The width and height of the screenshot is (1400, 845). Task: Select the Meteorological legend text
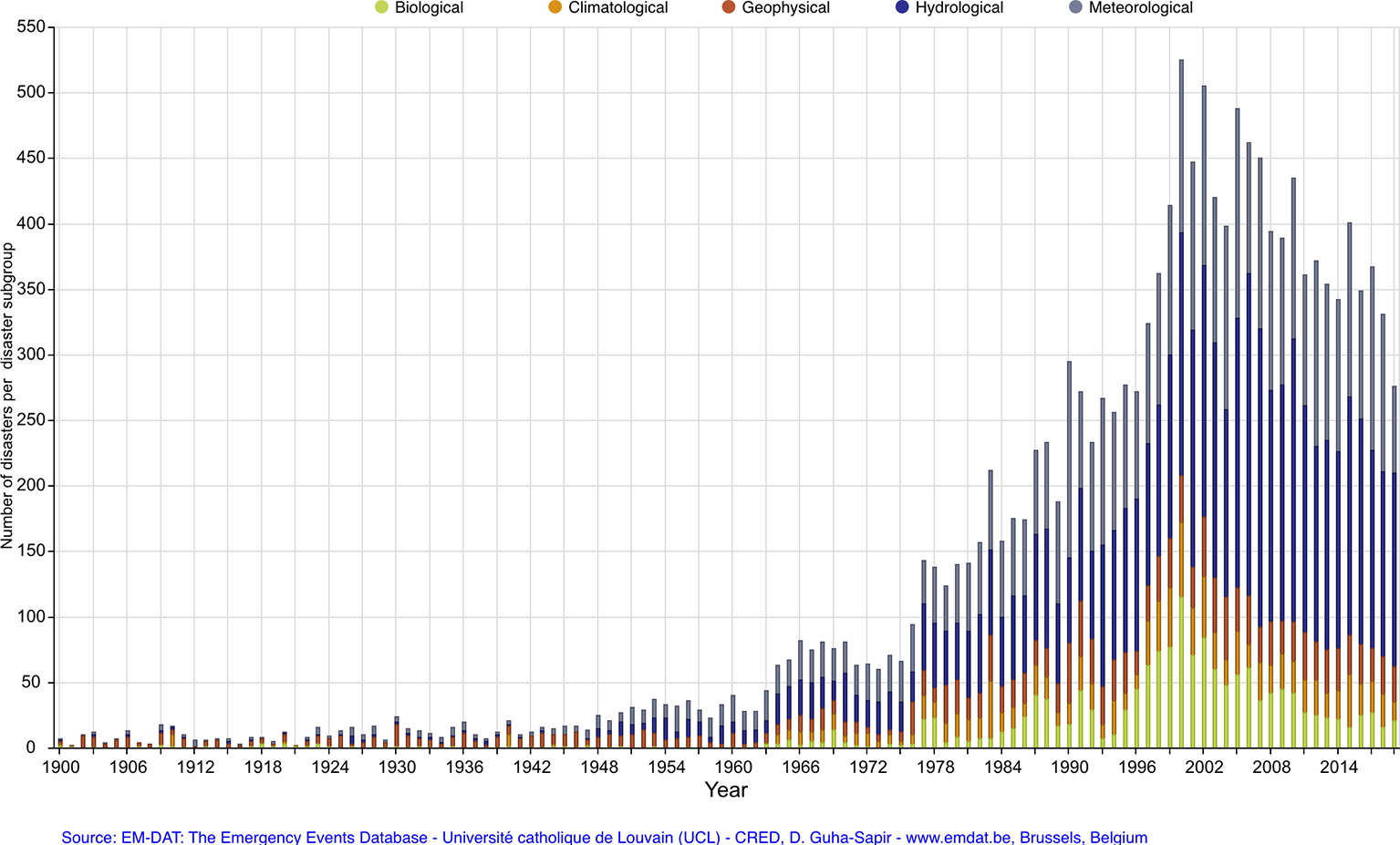(x=1140, y=7)
